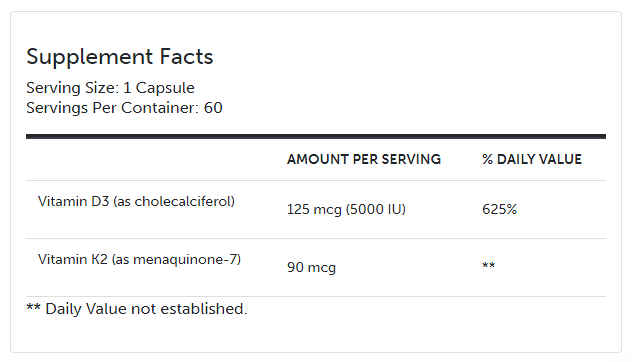
Task: Click the 125 mcg (5000 IU) amount
Action: pos(346,209)
